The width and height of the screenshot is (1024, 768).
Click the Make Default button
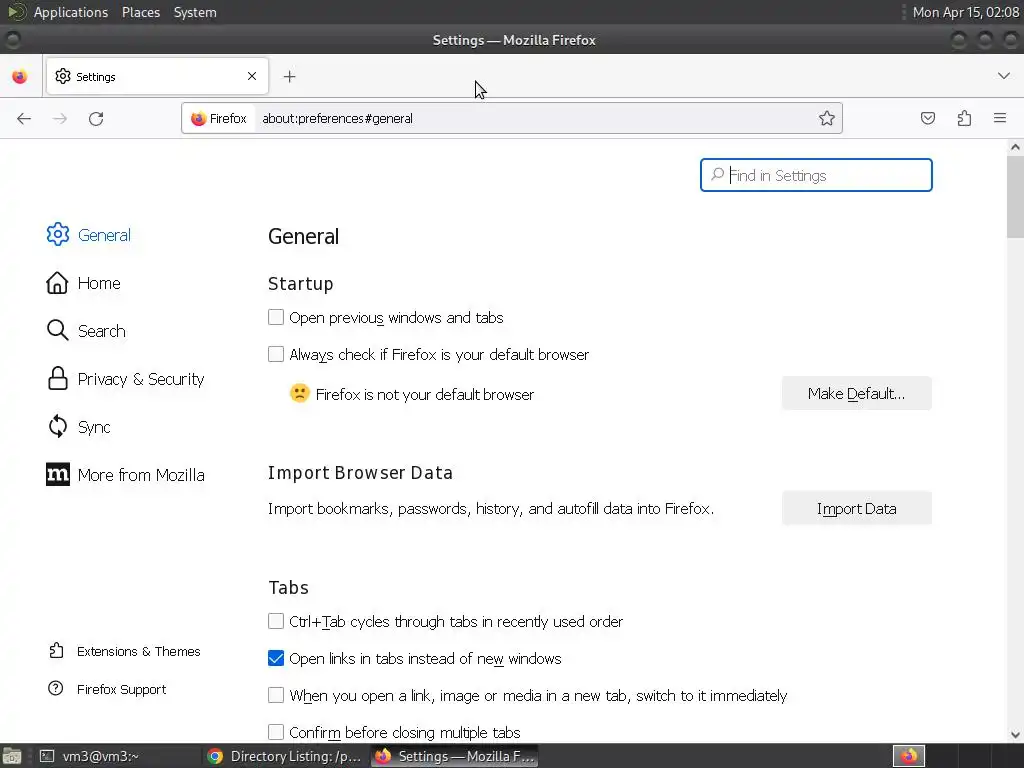[x=856, y=394]
